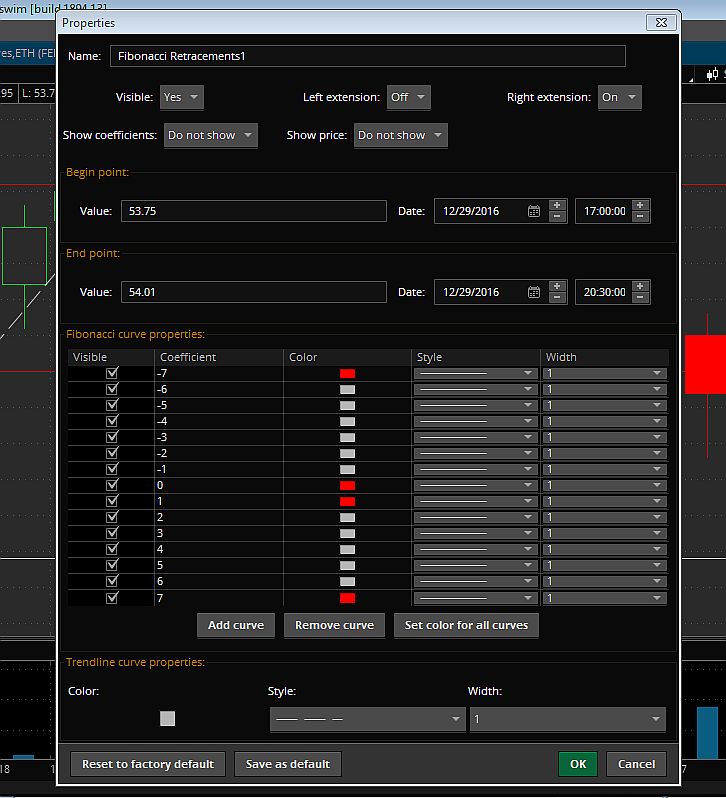Open width dropdown for coefficient -7
This screenshot has height=798, width=726.
(605, 373)
